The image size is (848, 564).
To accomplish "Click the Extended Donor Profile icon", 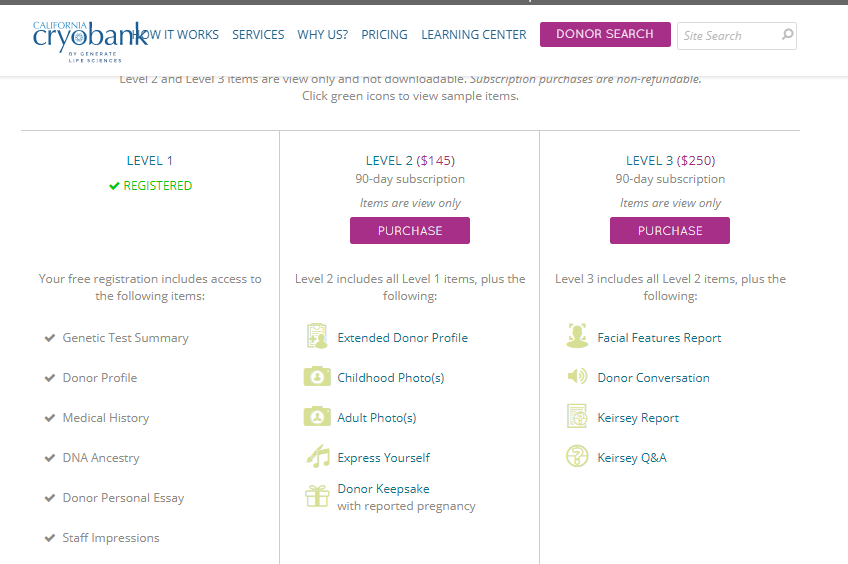I will coord(317,337).
